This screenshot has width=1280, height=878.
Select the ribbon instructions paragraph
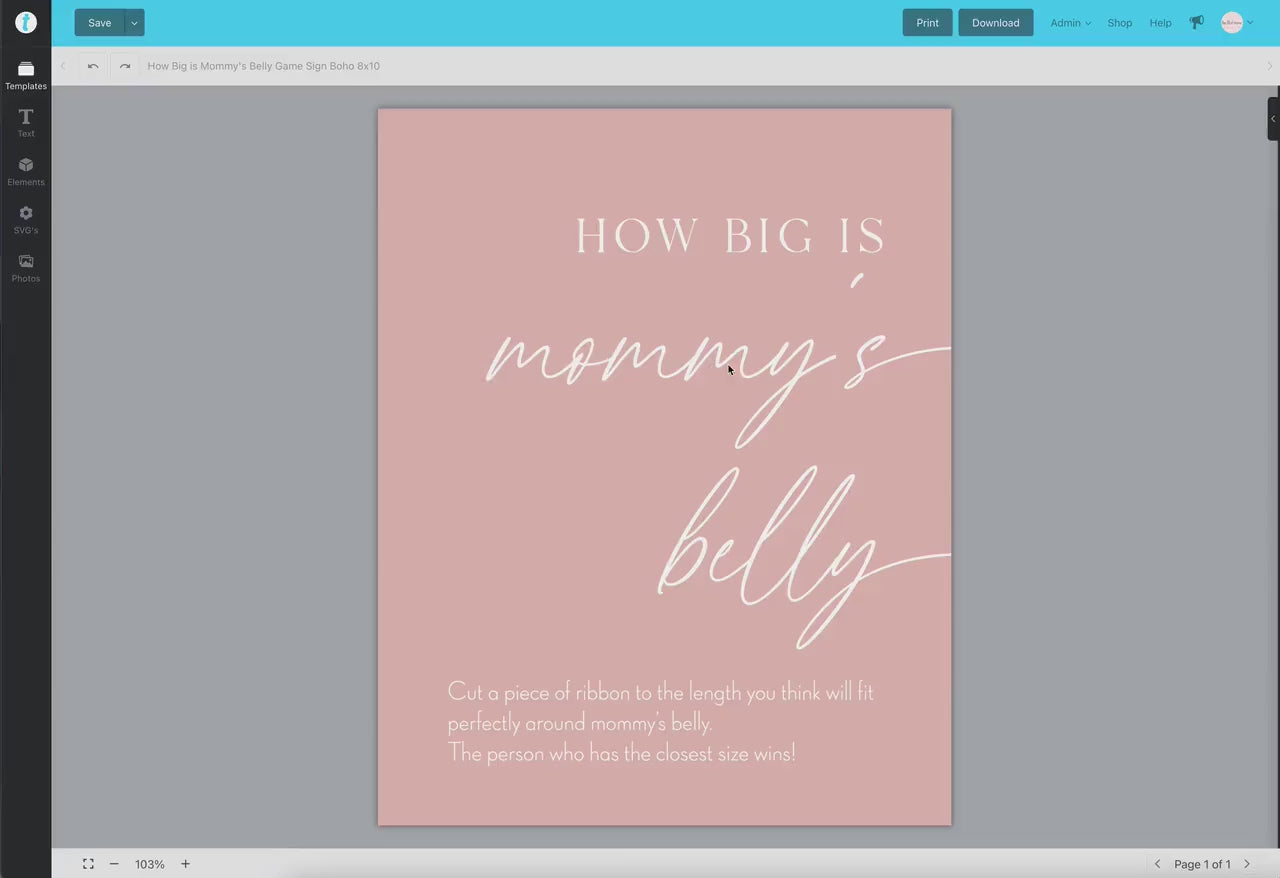click(660, 722)
